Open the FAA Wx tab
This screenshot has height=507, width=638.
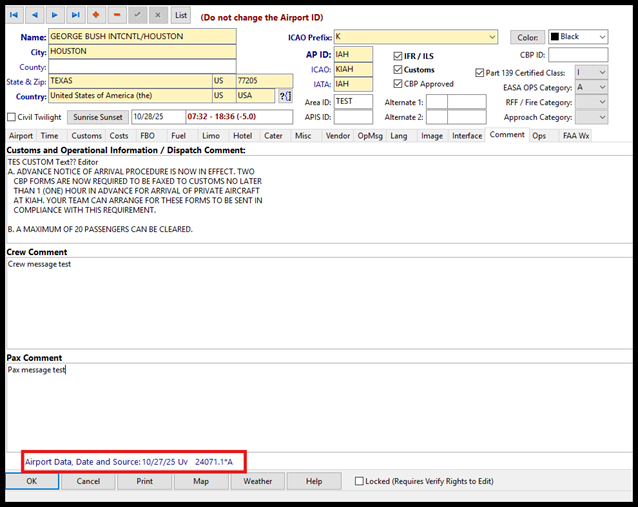[576, 135]
